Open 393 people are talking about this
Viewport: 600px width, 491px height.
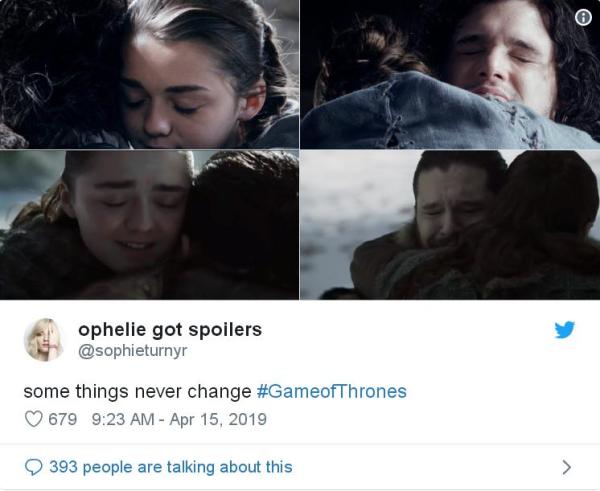[x=171, y=467]
